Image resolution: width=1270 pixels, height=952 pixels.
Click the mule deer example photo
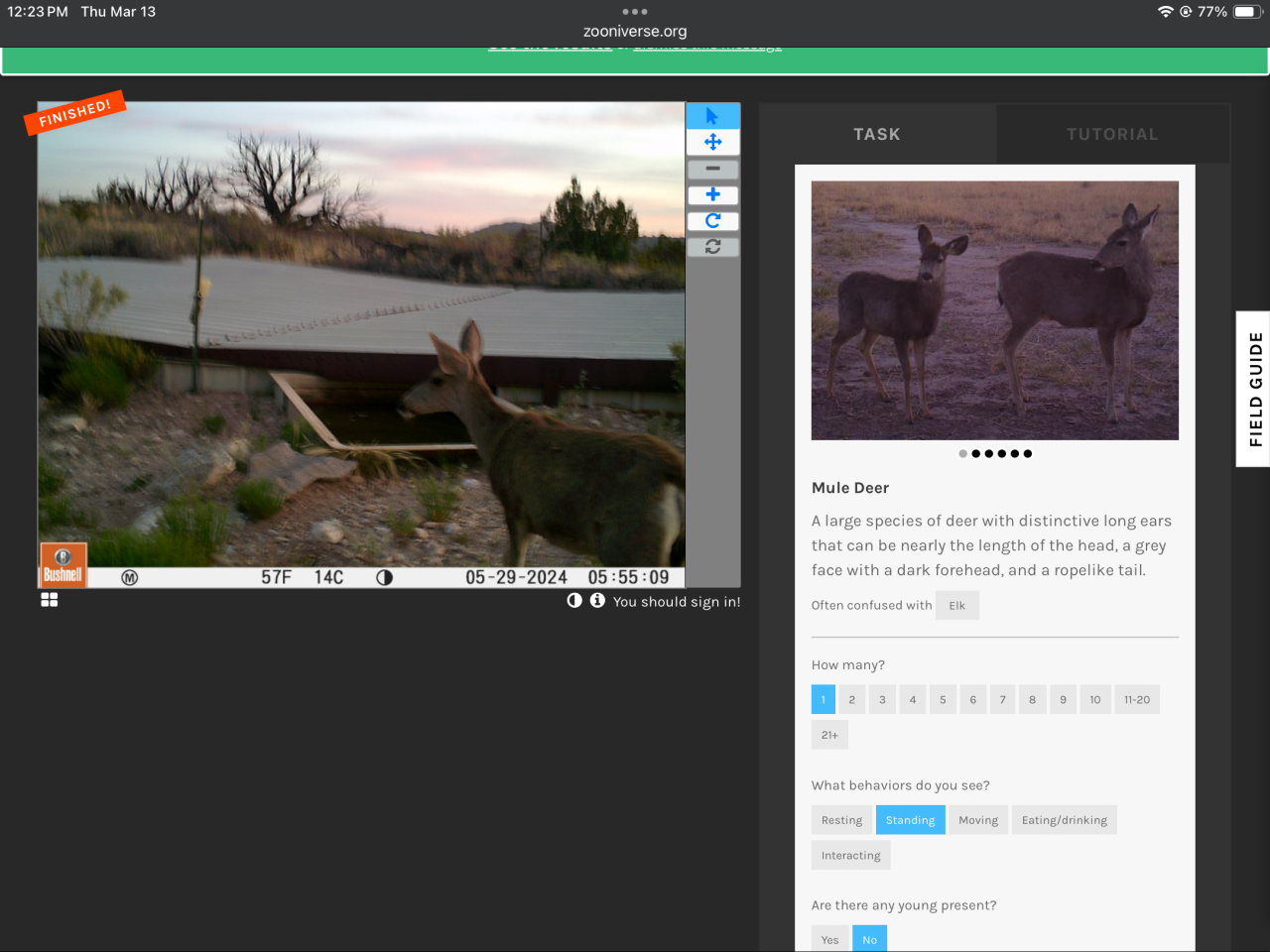click(x=994, y=310)
